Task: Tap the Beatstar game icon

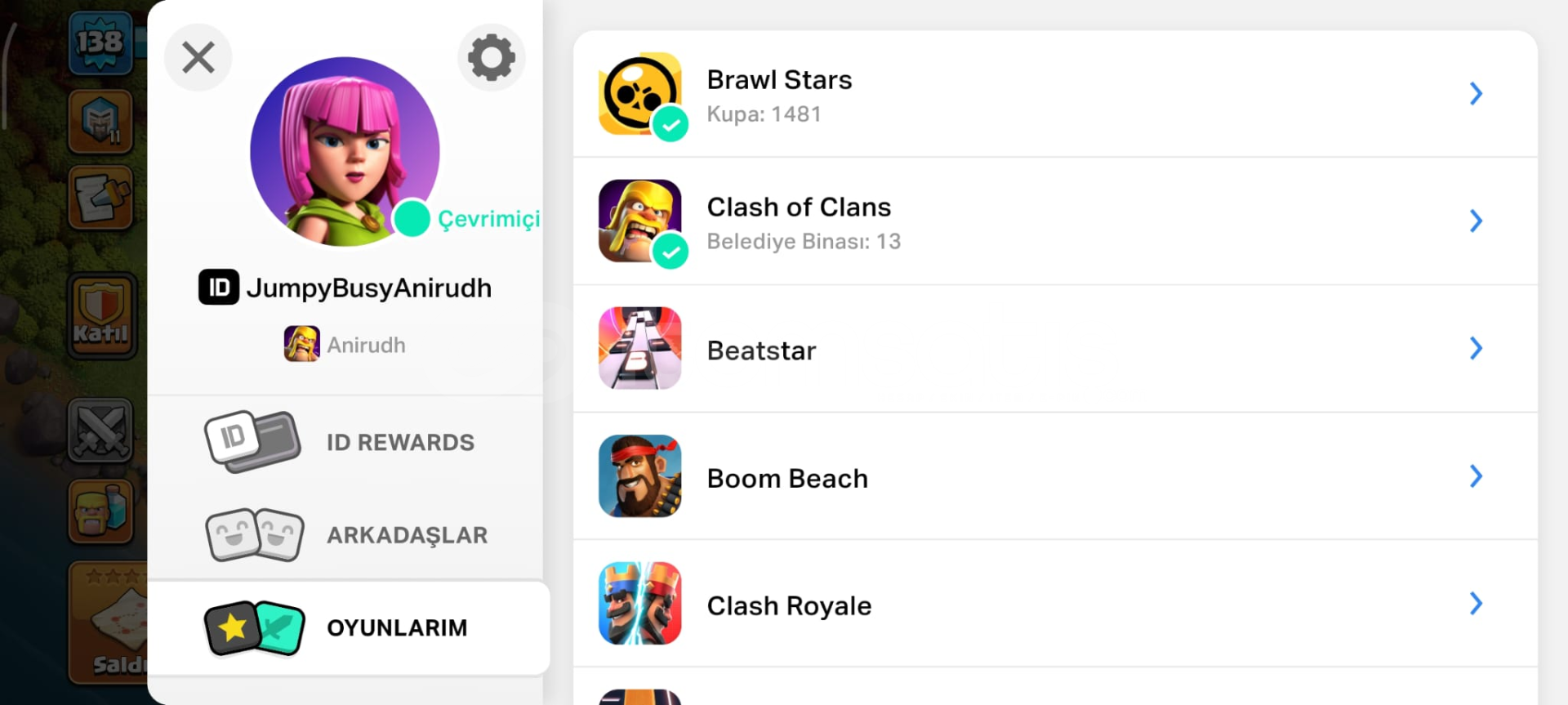Action: 640,348
